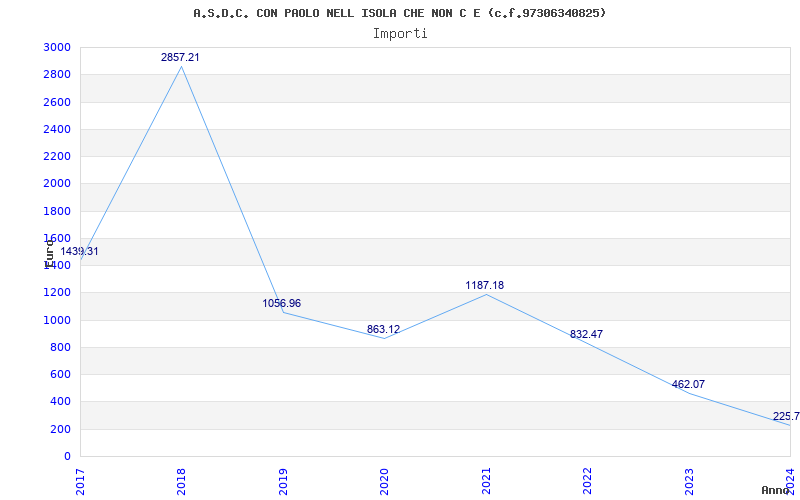Click the peak value label 2857.21
Image resolution: width=800 pixels, height=500 pixels.
coord(180,58)
